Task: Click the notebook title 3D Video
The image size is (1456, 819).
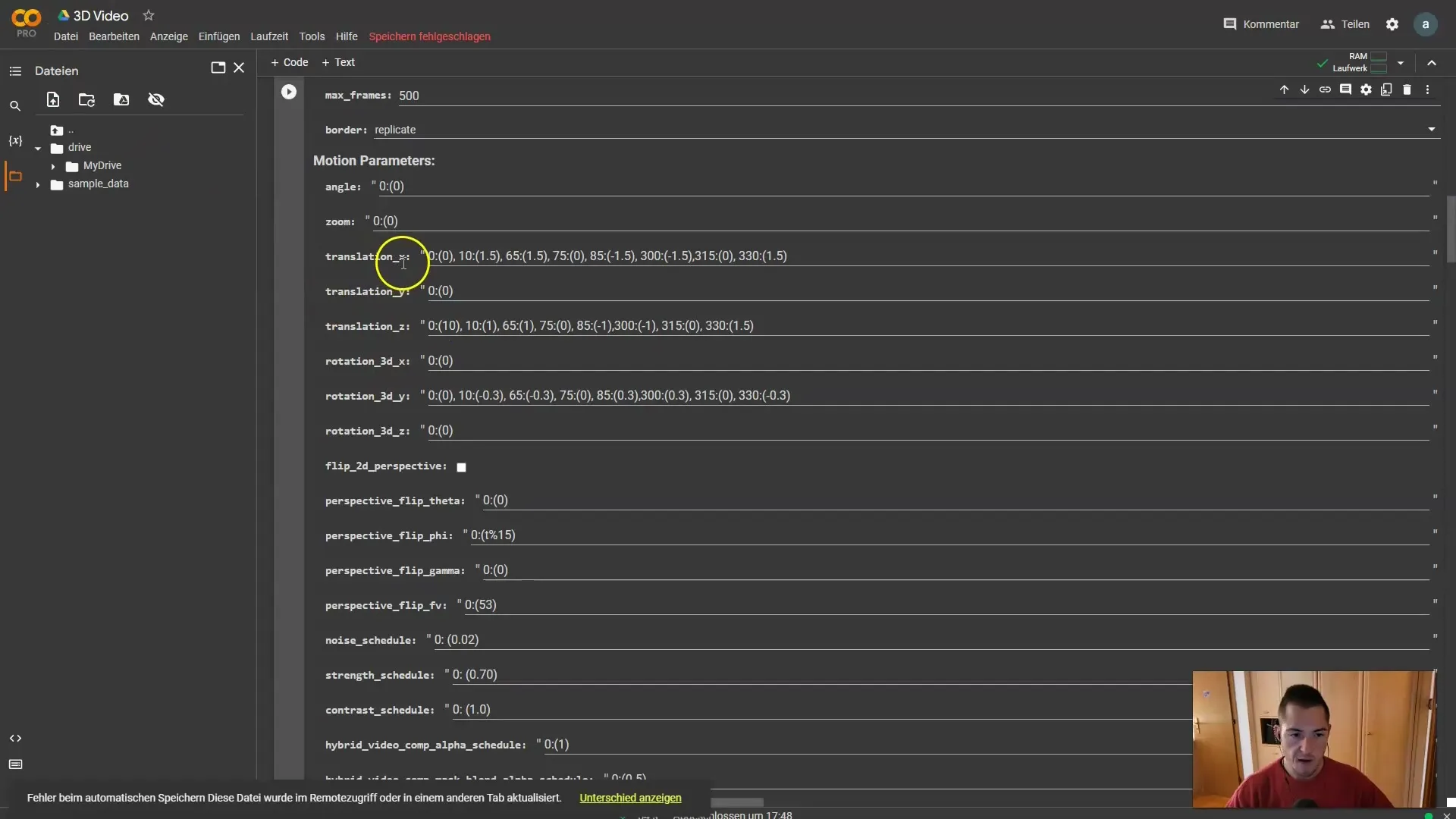Action: [101, 15]
